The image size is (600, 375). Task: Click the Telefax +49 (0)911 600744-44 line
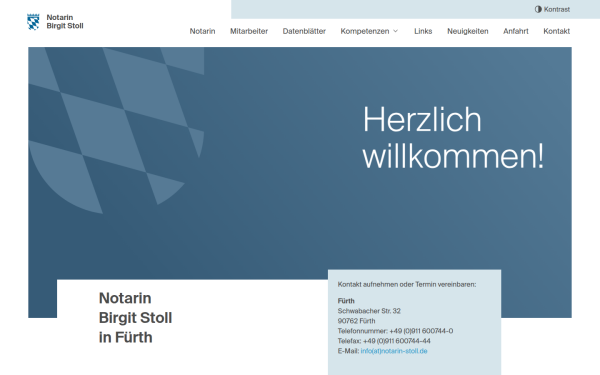point(384,341)
